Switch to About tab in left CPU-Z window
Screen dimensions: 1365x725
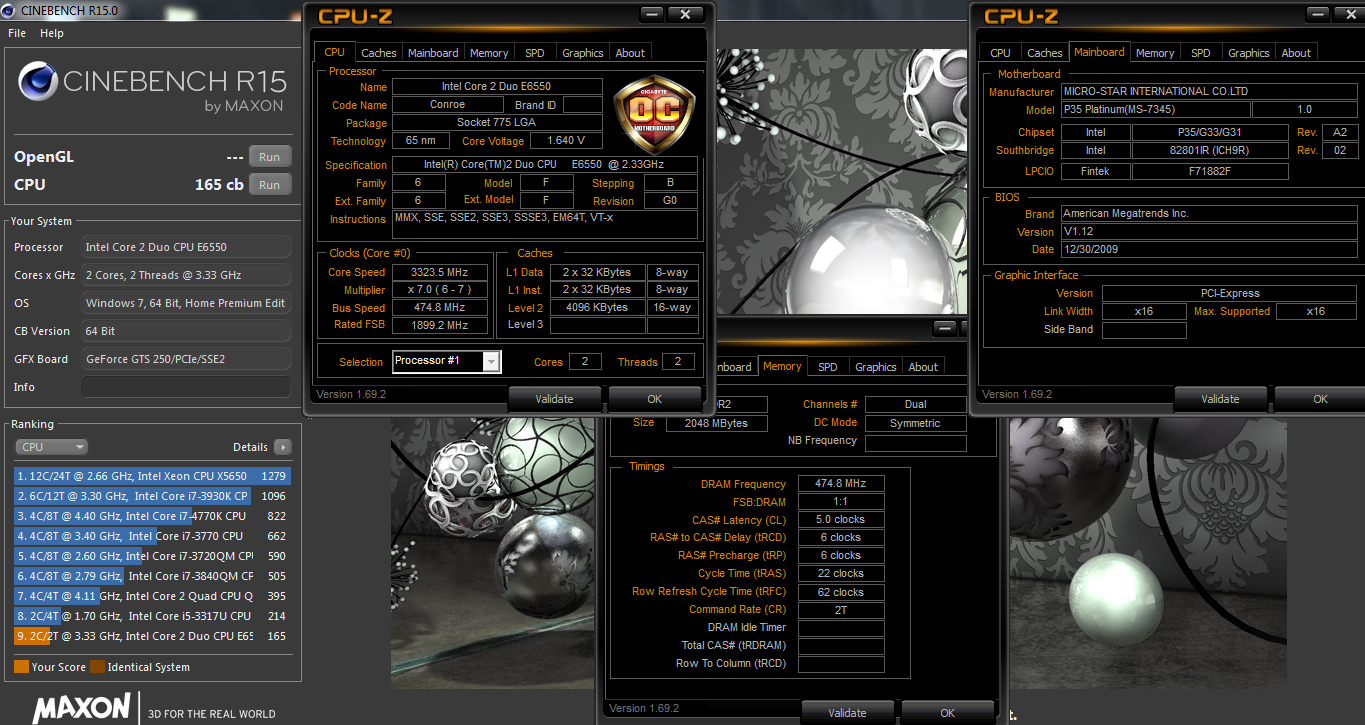[630, 53]
